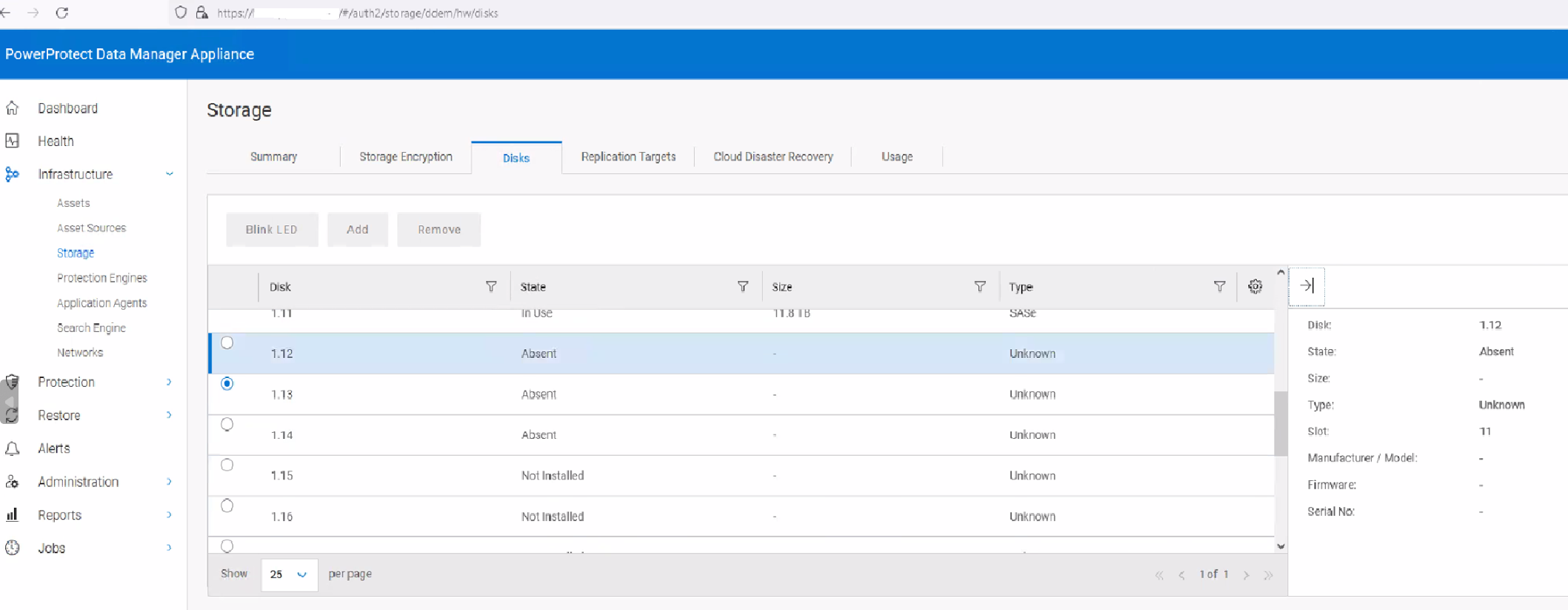1568x610 pixels.
Task: Click the Alerts bell icon
Action: click(13, 448)
